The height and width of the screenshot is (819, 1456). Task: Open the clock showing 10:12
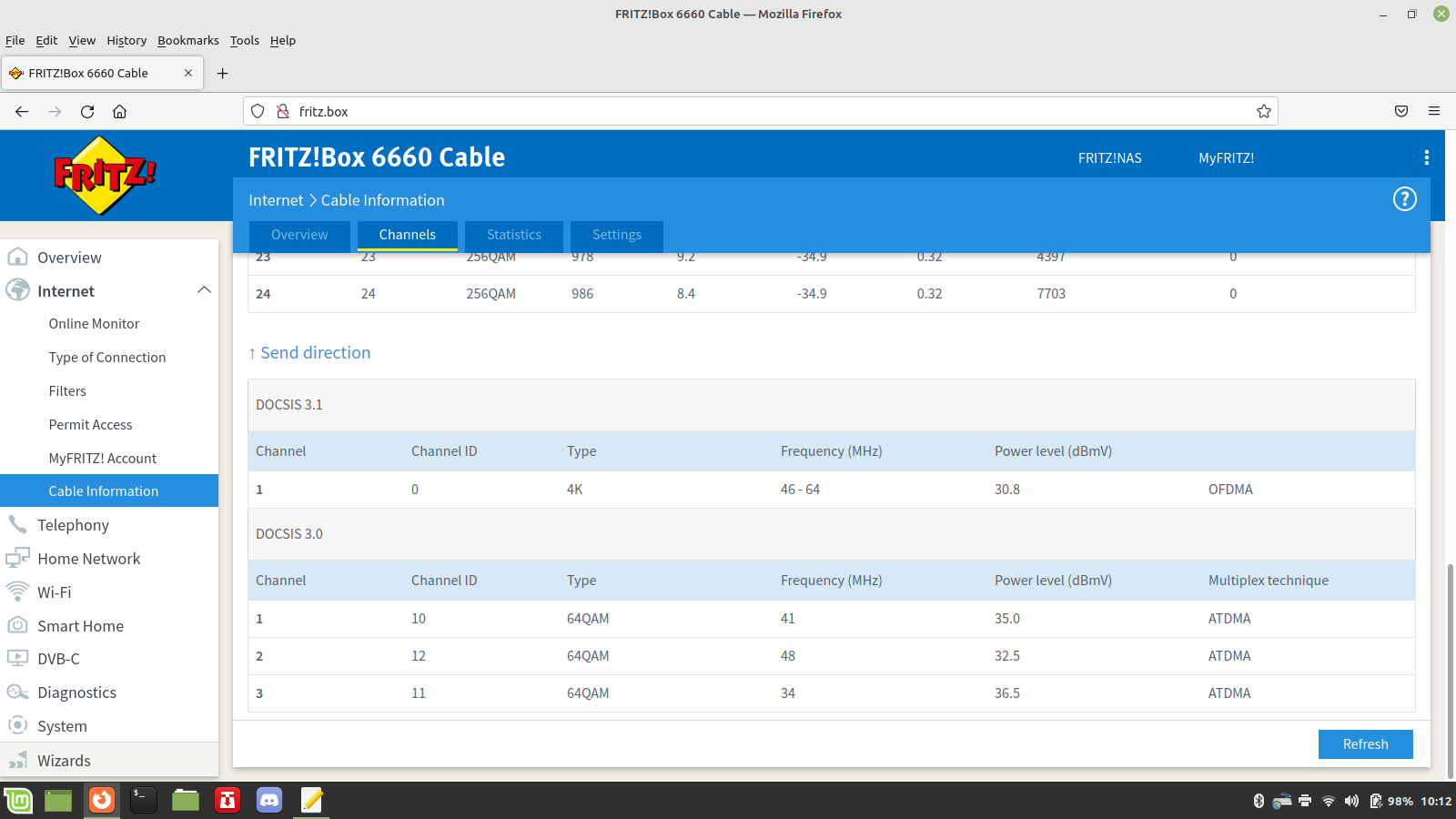click(1436, 801)
